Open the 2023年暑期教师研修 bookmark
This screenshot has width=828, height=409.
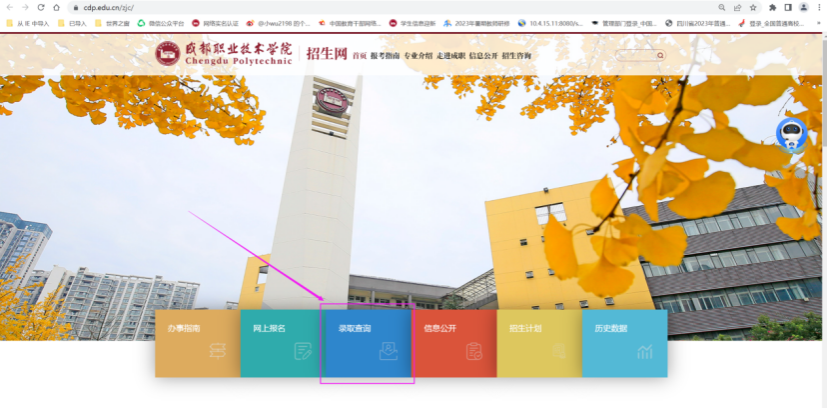[476, 23]
